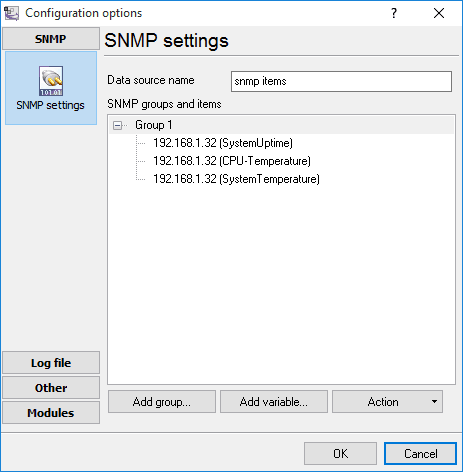Open the Action dropdown arrow

pos(434,402)
